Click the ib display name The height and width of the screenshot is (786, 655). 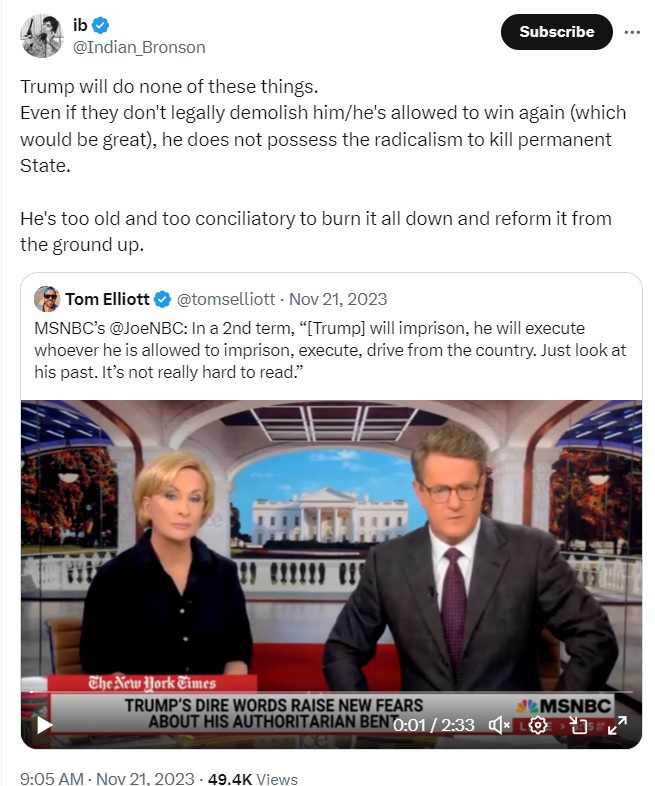tap(80, 25)
